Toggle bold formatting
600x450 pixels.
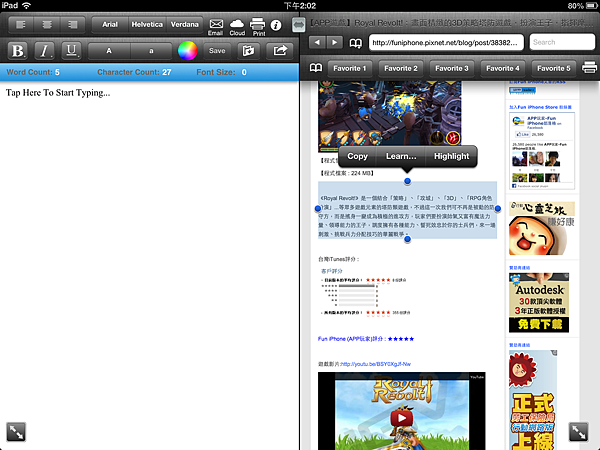pyautogui.click(x=18, y=51)
